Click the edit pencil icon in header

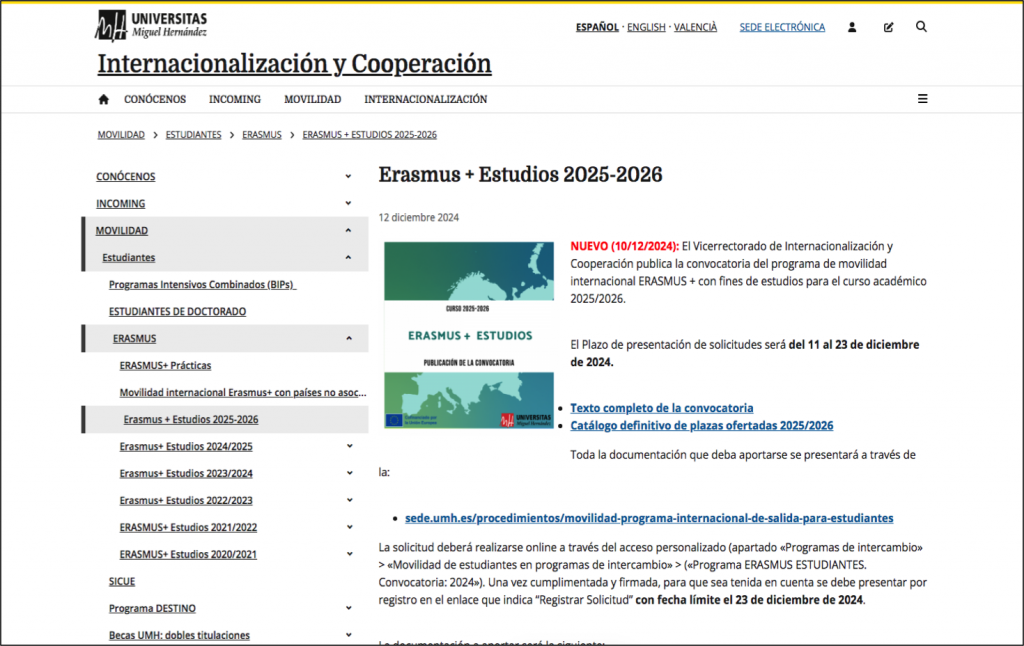[x=888, y=27]
